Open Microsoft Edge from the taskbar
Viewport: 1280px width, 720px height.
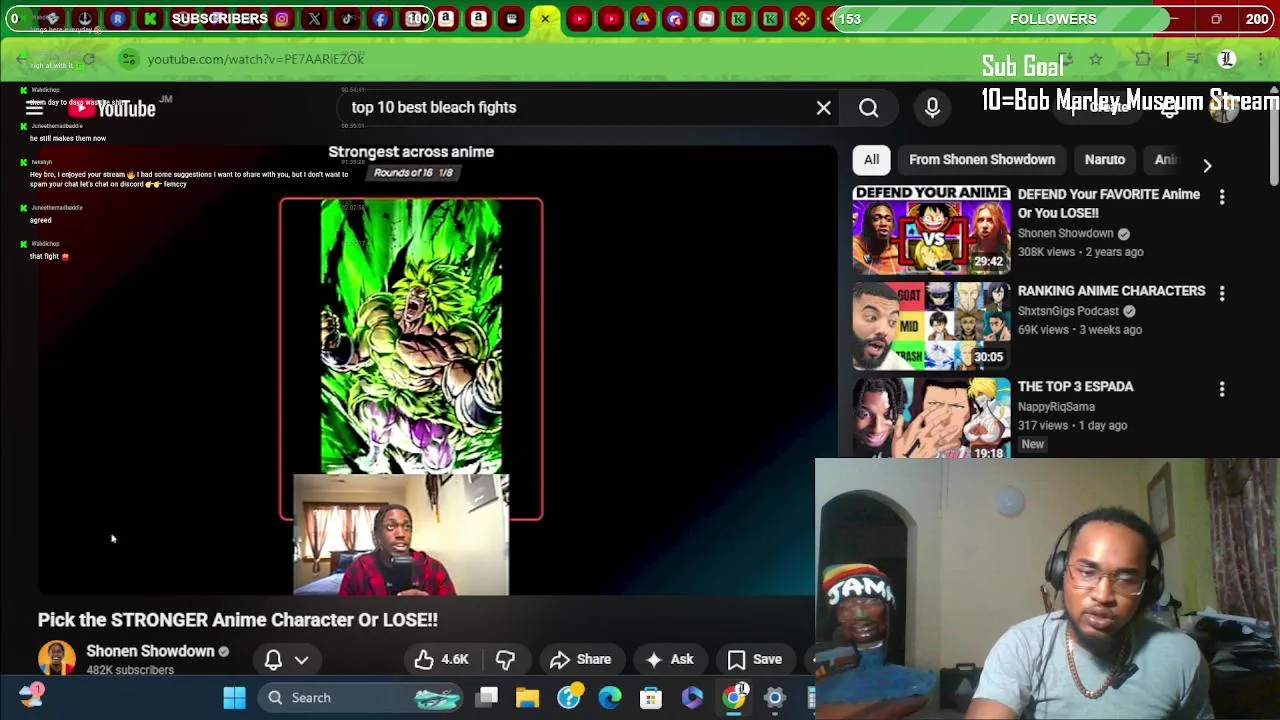coord(609,697)
